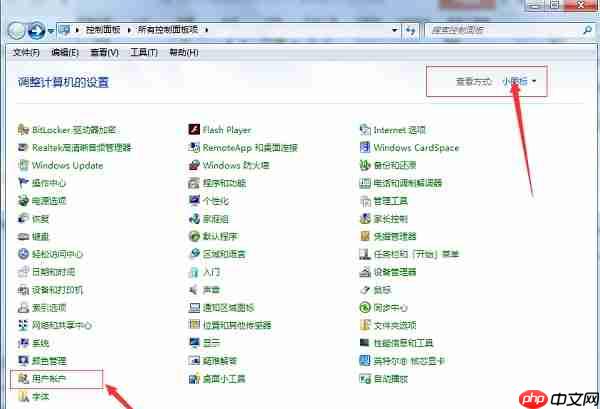Screen dimensions: 600x409
Task: Click the Back navigation button
Action: coord(16,31)
